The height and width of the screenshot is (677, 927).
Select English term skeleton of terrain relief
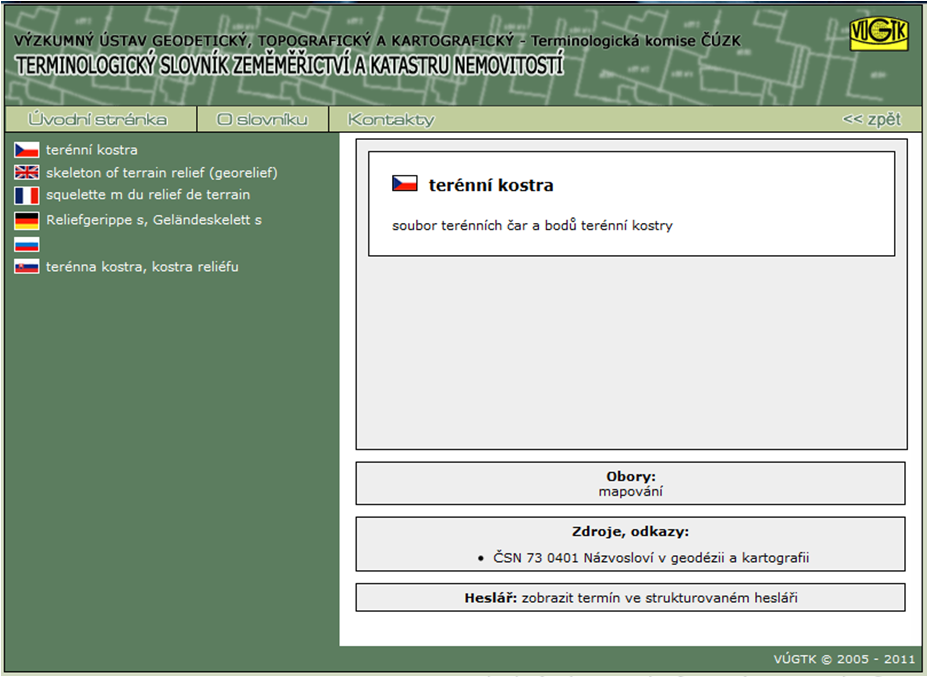[161, 173]
